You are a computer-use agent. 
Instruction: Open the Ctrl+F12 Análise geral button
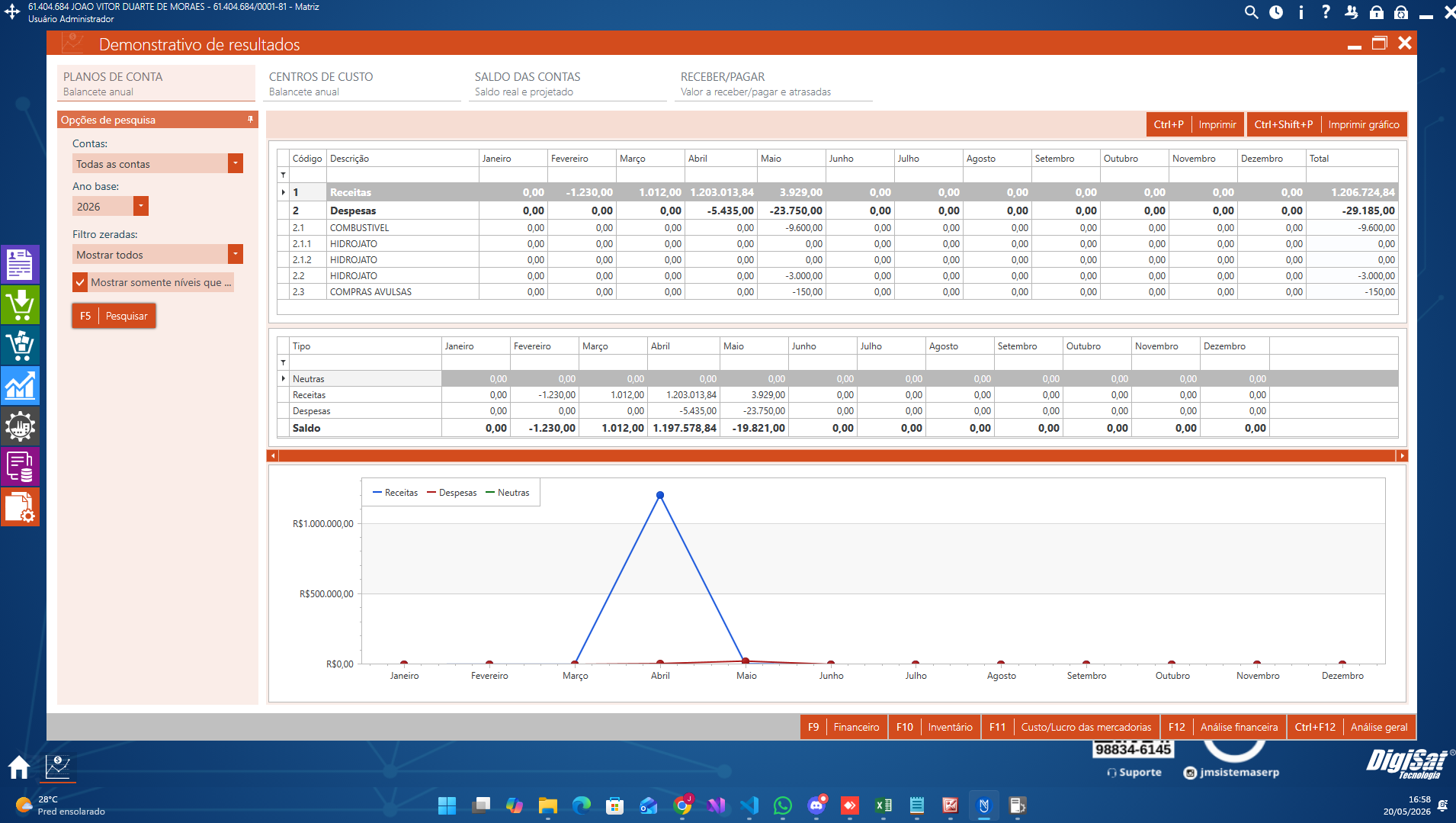[x=1352, y=727]
